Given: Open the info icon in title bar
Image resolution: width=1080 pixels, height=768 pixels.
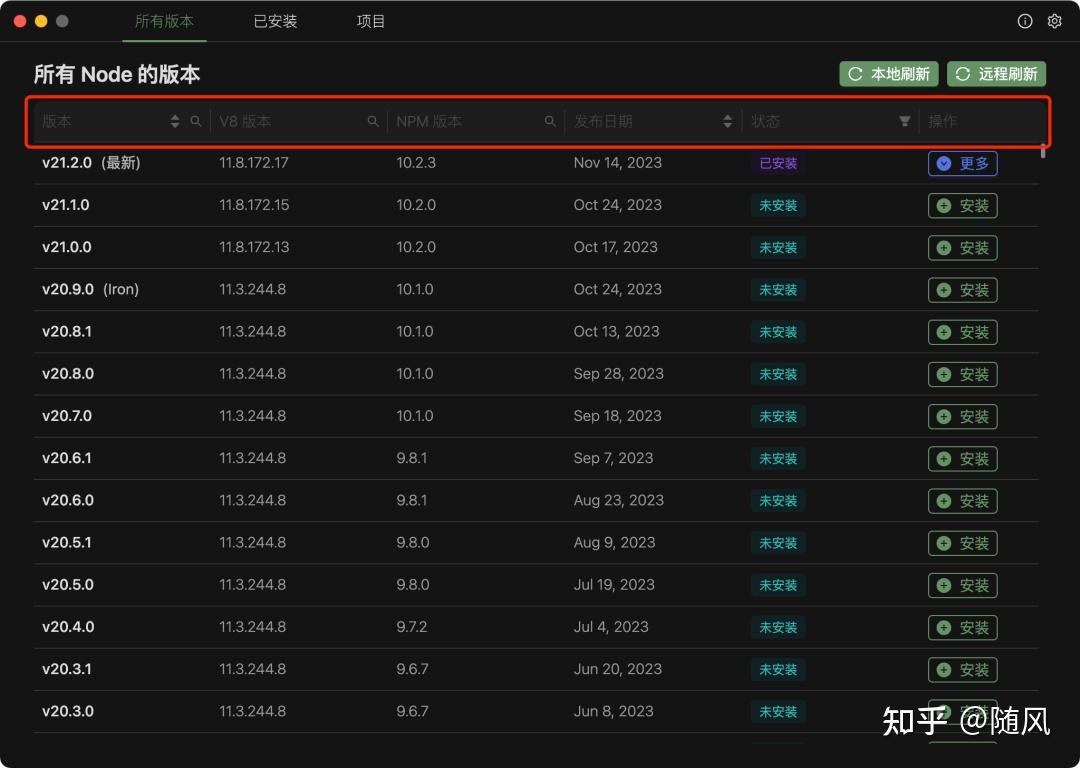Looking at the screenshot, I should click(x=1025, y=21).
